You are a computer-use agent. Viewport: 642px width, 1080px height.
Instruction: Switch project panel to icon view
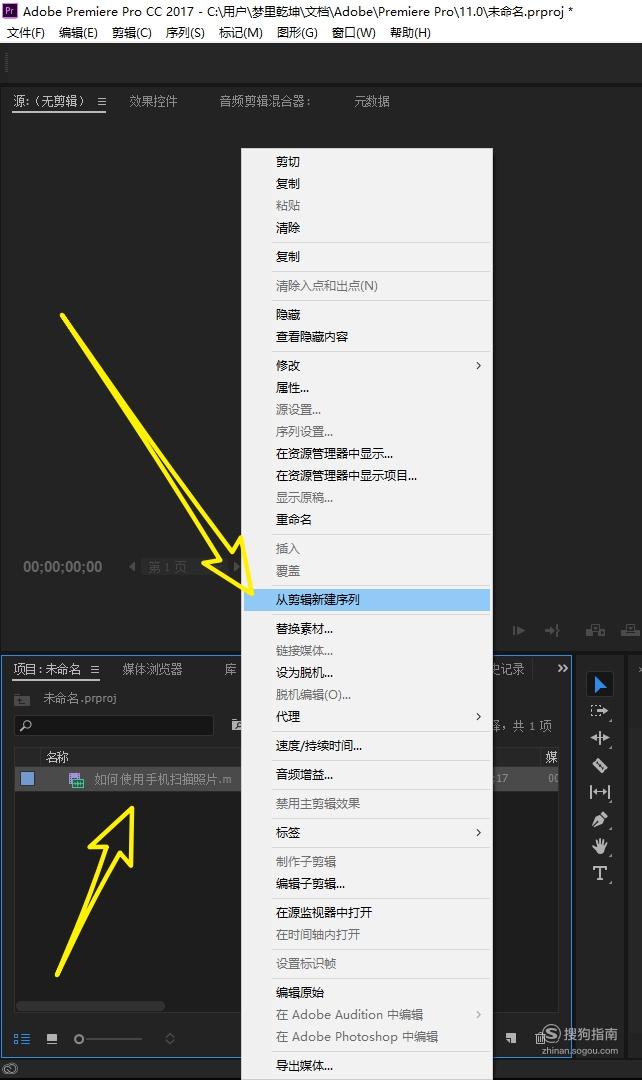click(52, 1039)
